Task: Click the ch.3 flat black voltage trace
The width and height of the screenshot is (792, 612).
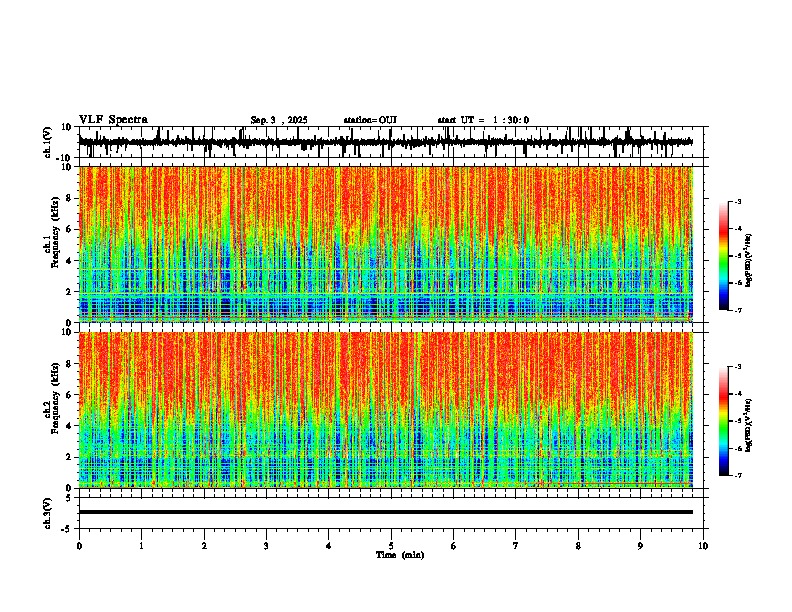Action: coord(385,512)
